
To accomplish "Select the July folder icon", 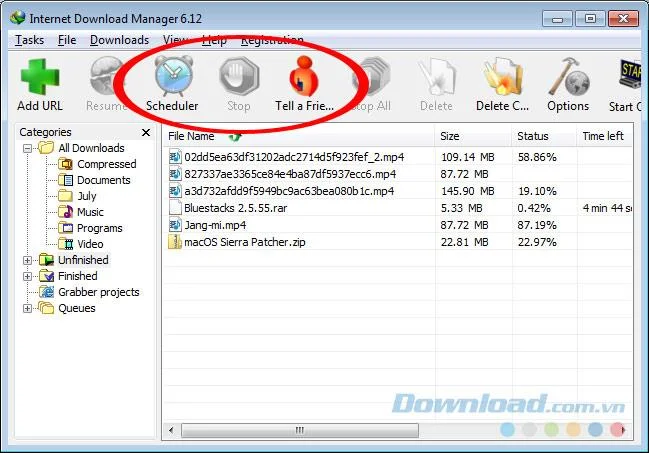I will point(65,196).
